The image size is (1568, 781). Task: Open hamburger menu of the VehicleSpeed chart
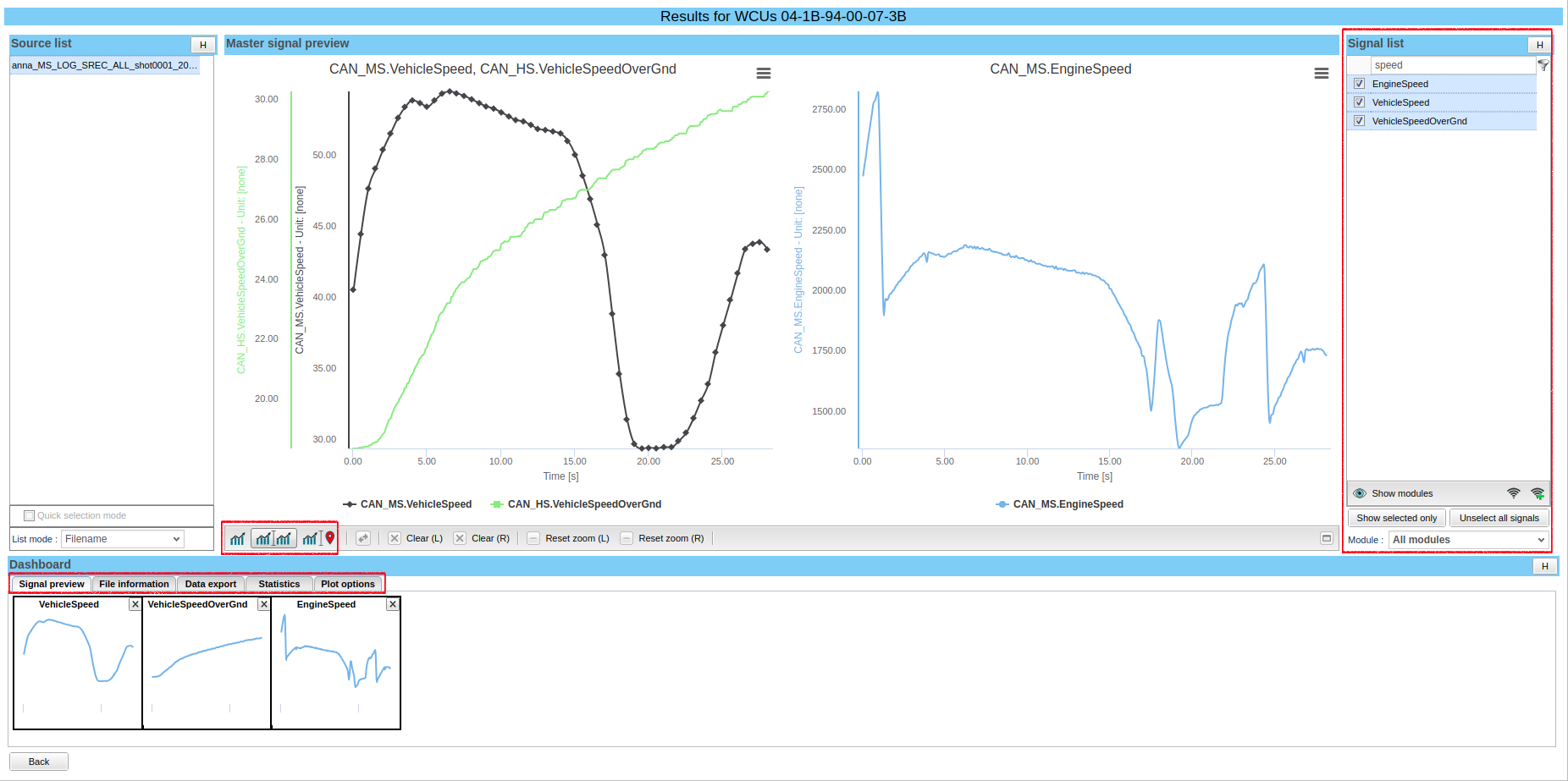[763, 74]
